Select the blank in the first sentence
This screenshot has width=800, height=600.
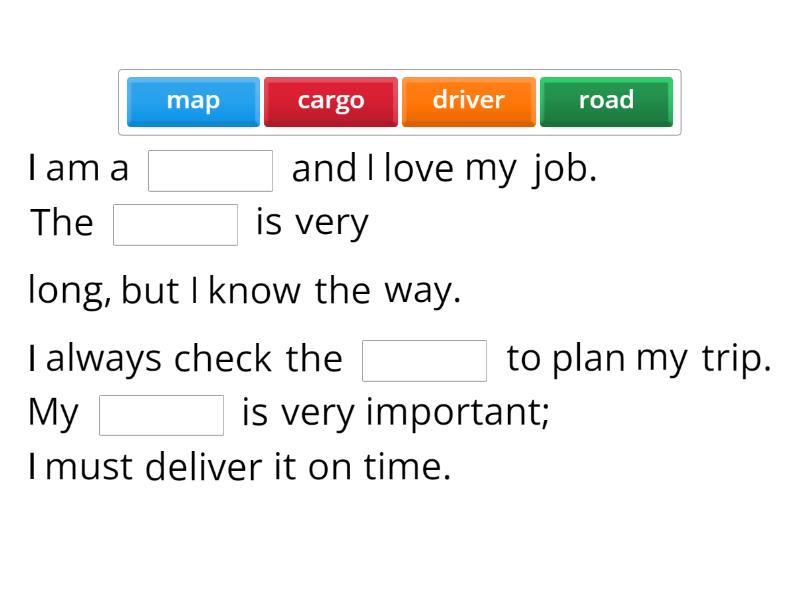click(x=211, y=167)
